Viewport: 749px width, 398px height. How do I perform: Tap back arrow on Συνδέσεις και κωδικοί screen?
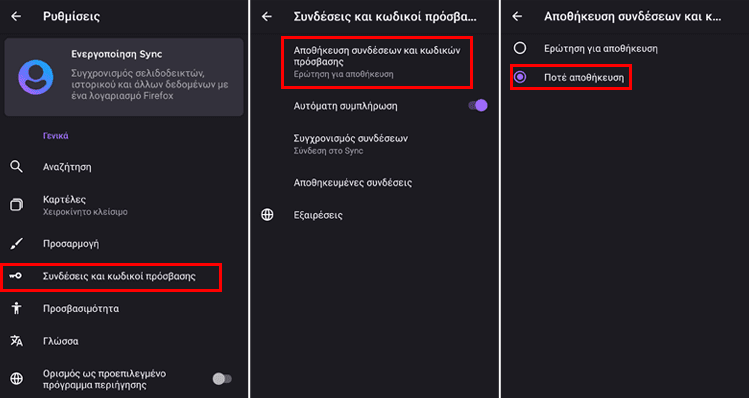pyautogui.click(x=267, y=16)
